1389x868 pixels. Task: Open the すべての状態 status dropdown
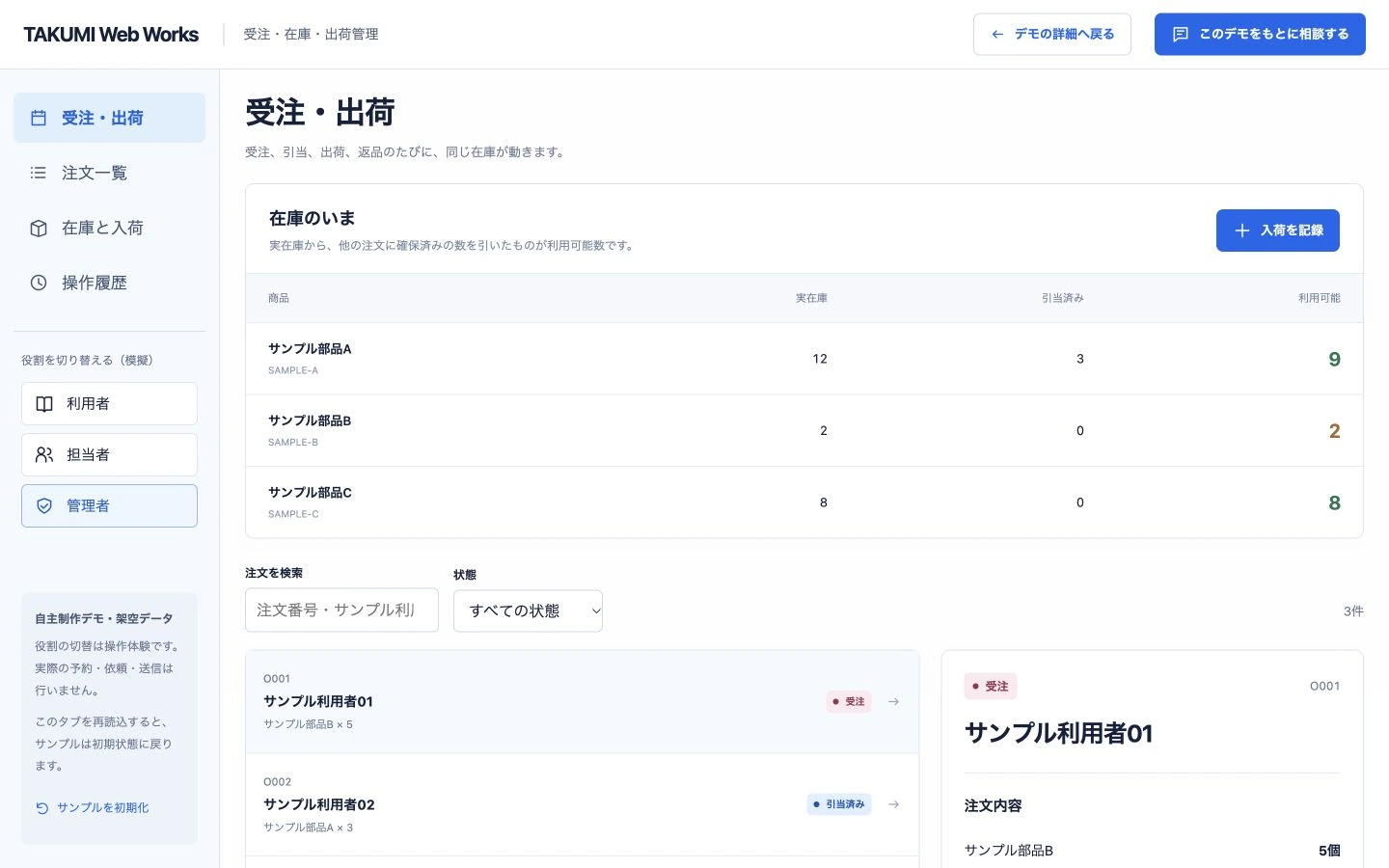(x=528, y=610)
